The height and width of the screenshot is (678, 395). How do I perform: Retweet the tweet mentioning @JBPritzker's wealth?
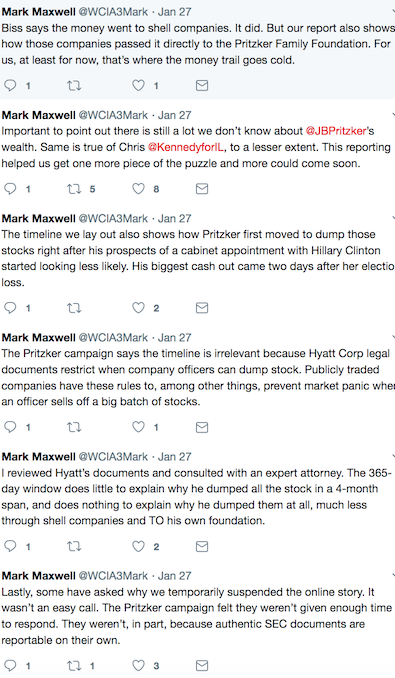pos(74,189)
